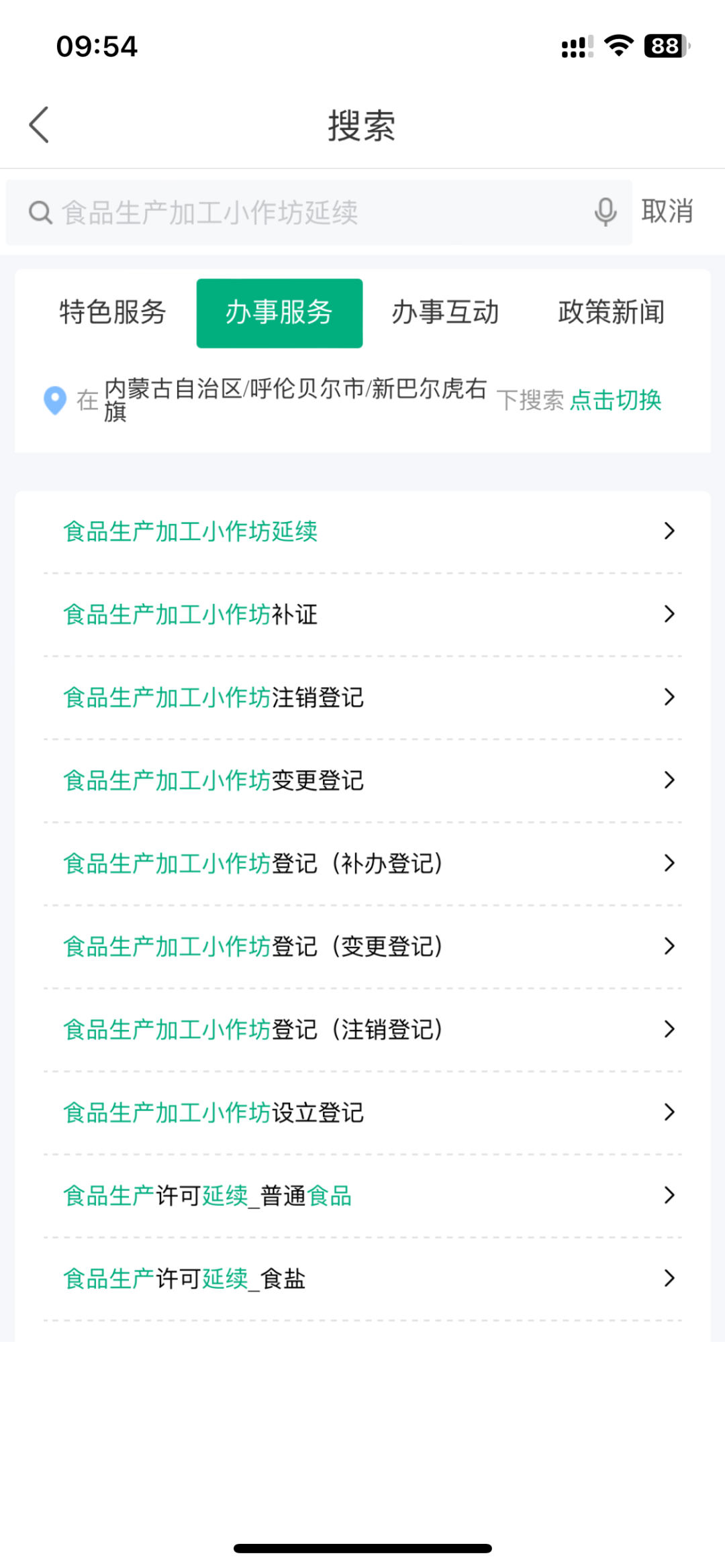Expand chevron for 食品生产加工小作坊延续
Image resolution: width=725 pixels, height=1568 pixels.
tap(669, 531)
